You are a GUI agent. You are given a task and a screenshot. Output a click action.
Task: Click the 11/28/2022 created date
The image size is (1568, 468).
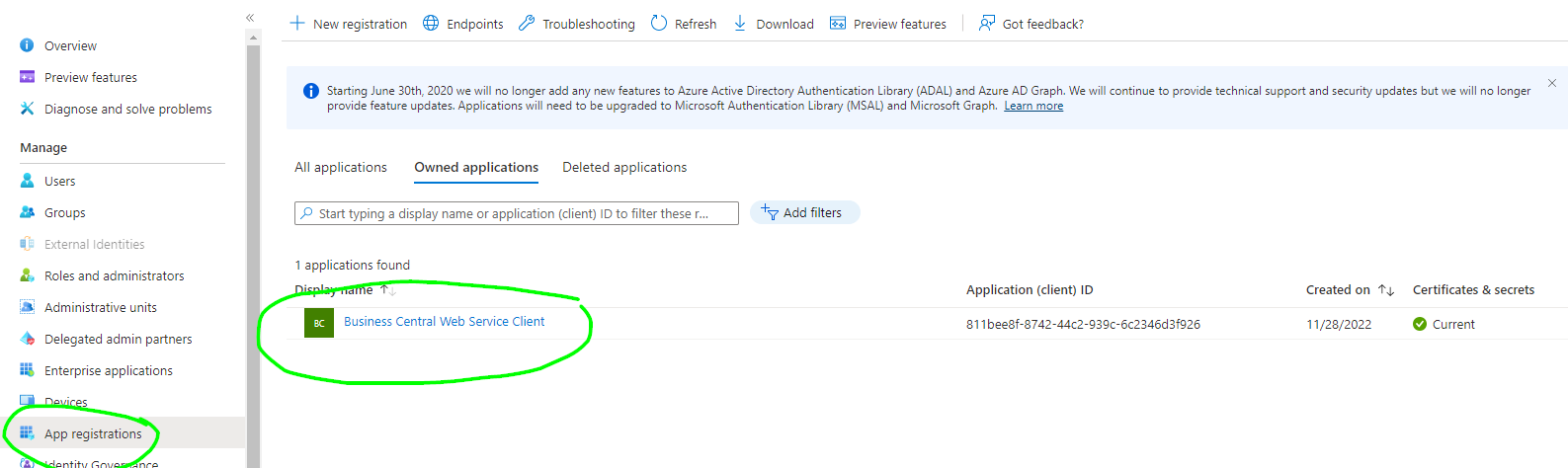click(1339, 324)
